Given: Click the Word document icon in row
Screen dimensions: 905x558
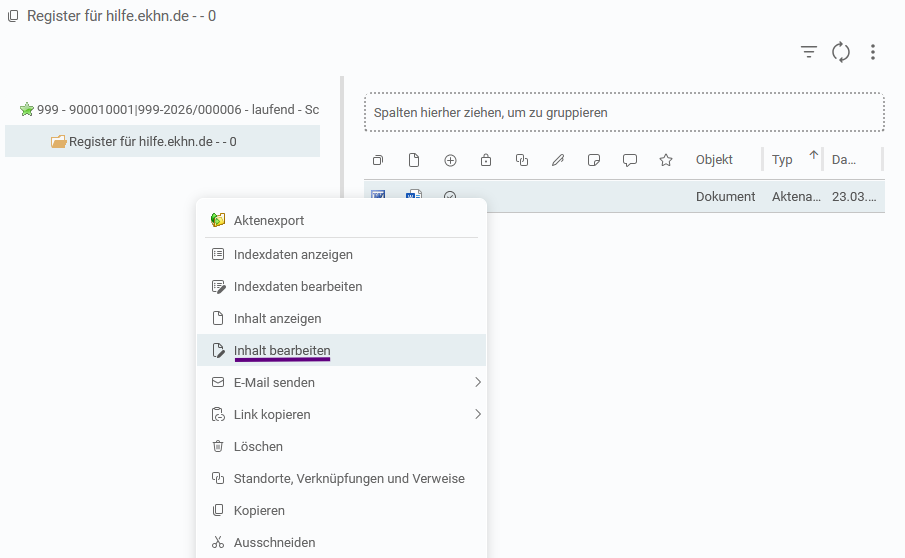Looking at the screenshot, I should [414, 194].
